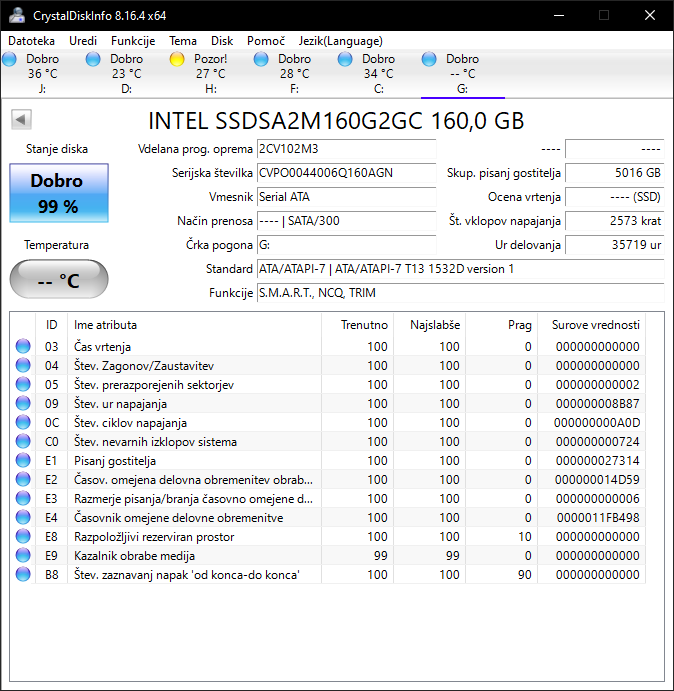This screenshot has height=691, width=674.
Task: Open the Tema menu
Action: point(182,41)
